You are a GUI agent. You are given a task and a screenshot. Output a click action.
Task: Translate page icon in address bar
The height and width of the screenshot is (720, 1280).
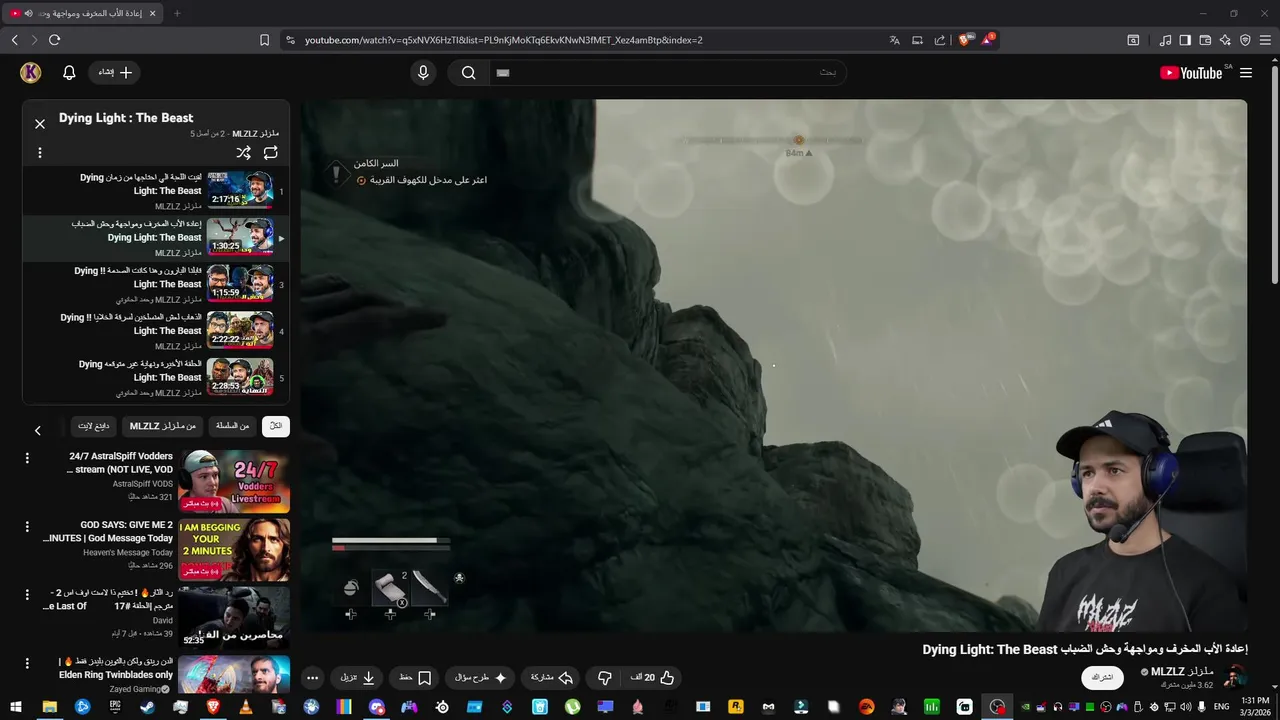(894, 40)
